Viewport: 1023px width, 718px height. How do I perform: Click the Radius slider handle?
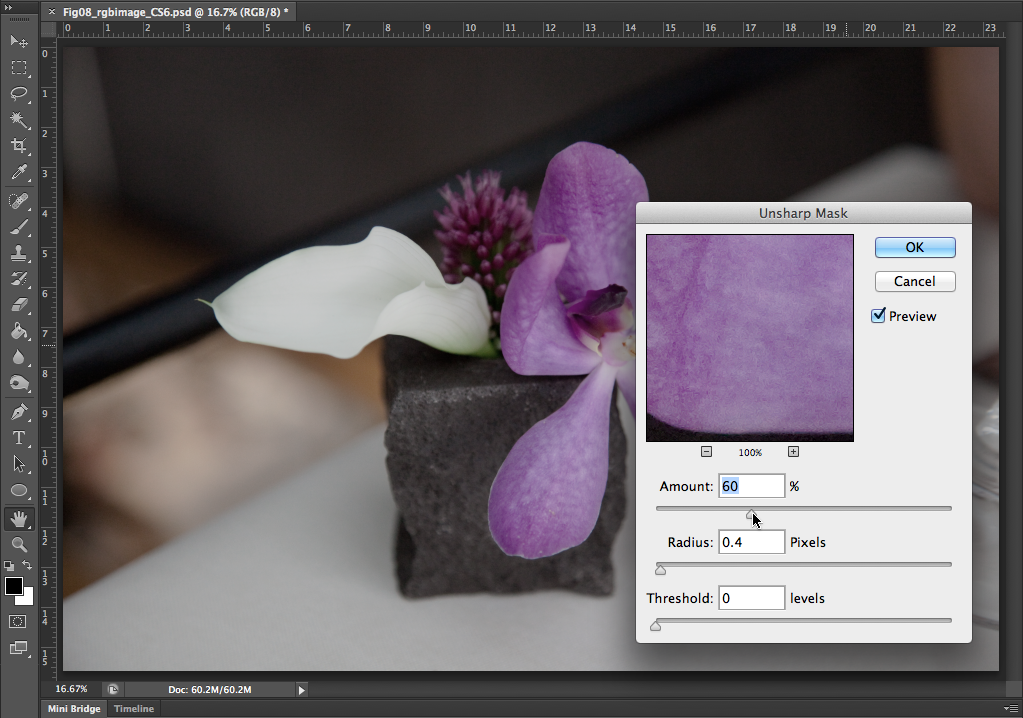[x=660, y=569]
